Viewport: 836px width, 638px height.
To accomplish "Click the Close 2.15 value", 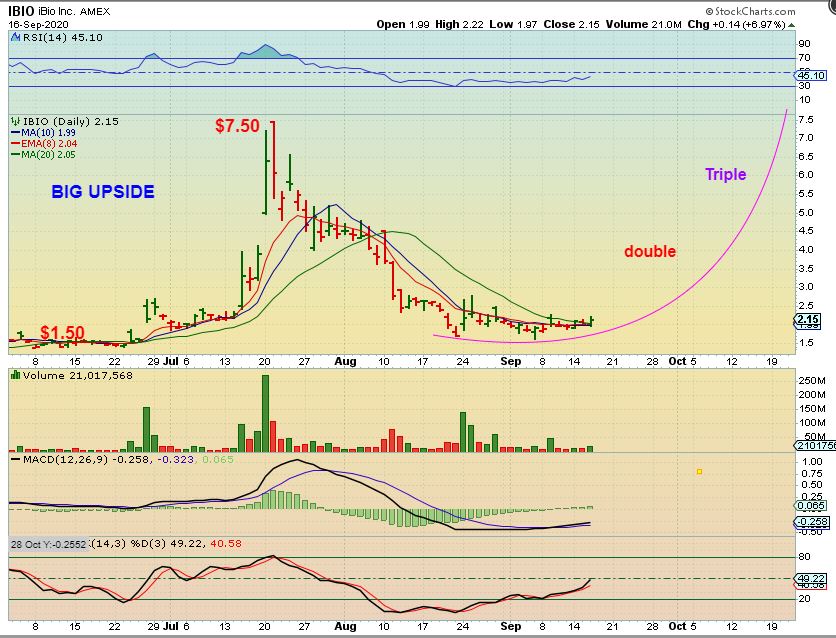I will click(571, 25).
